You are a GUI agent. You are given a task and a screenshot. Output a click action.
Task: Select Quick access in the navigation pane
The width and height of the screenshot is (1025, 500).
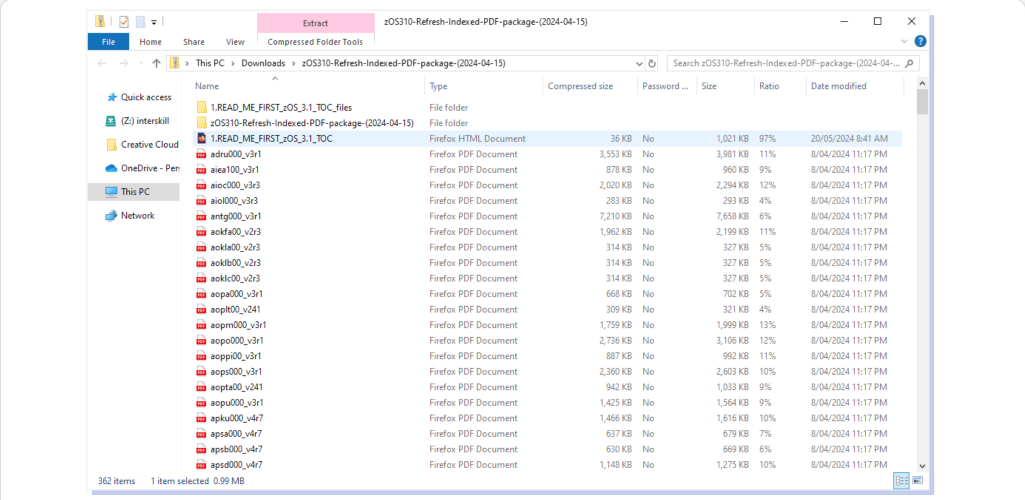click(x=146, y=97)
